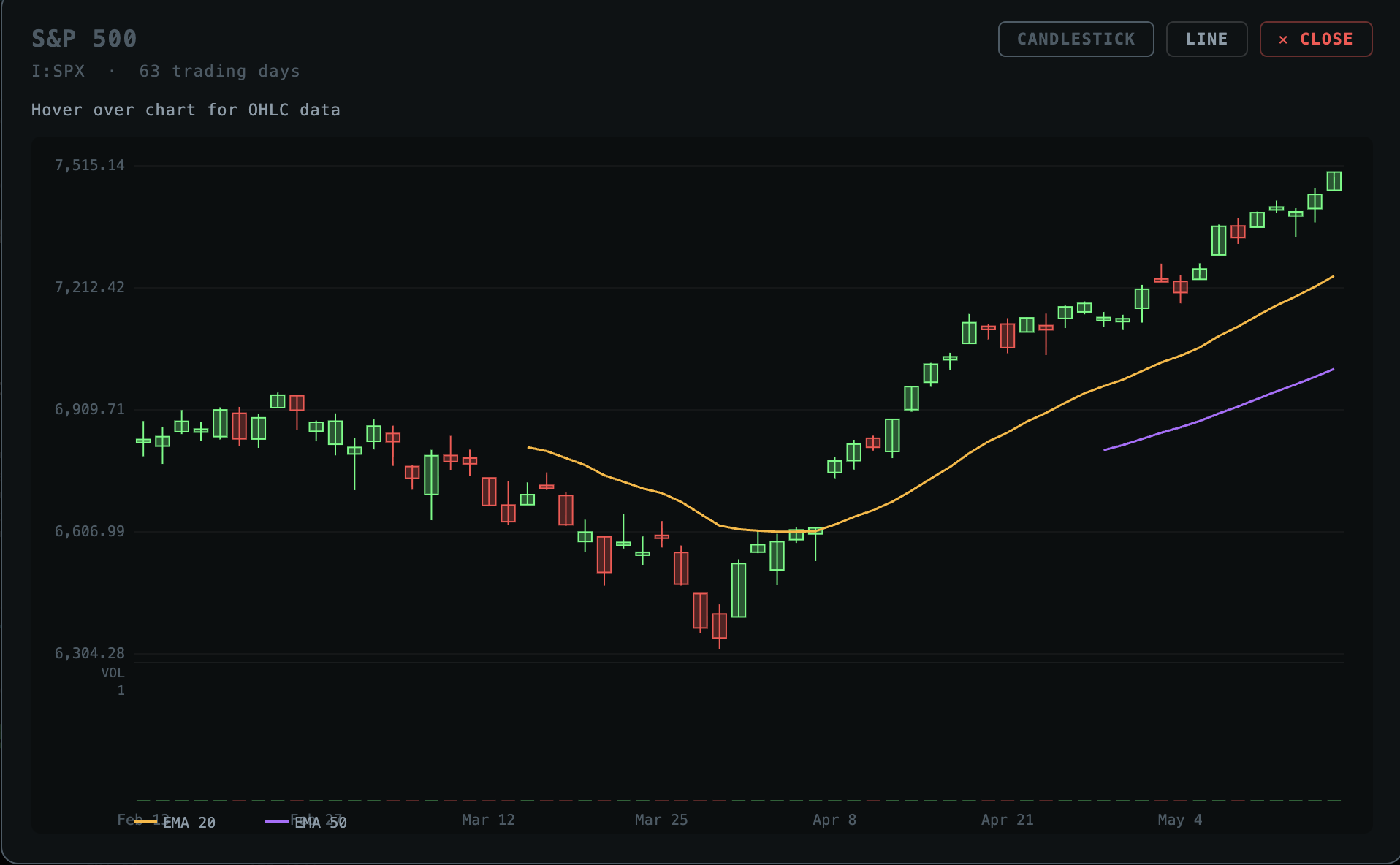Click the red CLOSE button

tap(1316, 39)
